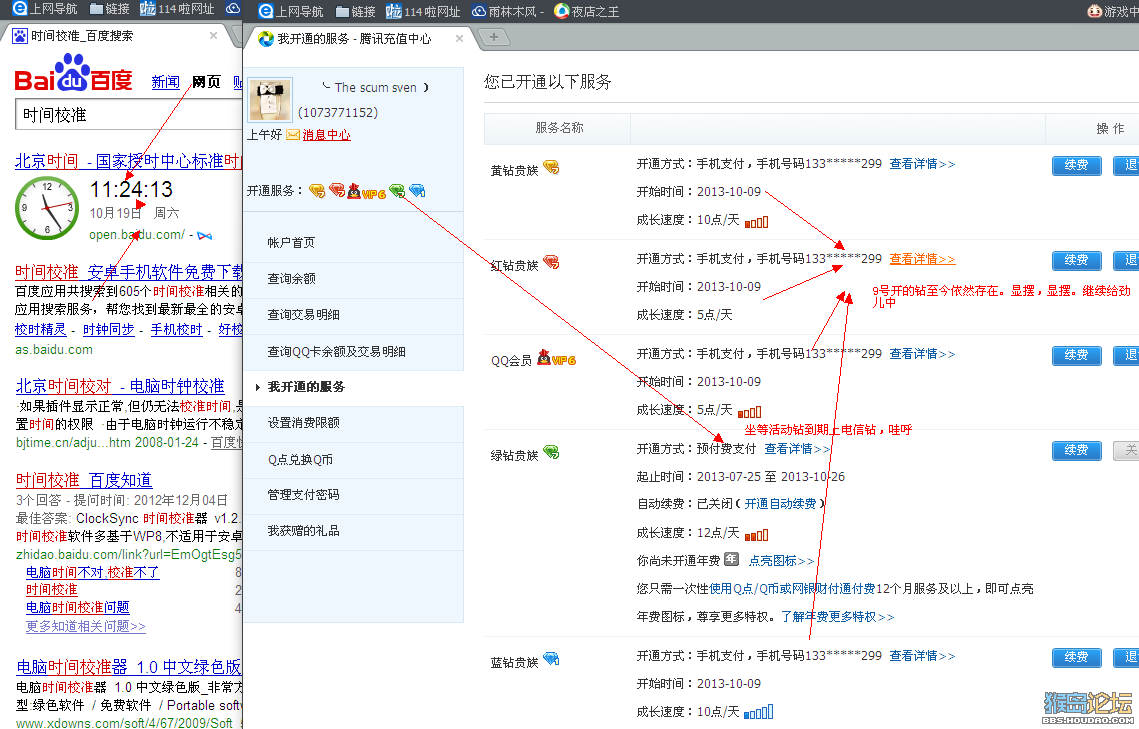Click the yellow diamond icon next to 黄钻贵族
The width and height of the screenshot is (1139, 729).
551,168
